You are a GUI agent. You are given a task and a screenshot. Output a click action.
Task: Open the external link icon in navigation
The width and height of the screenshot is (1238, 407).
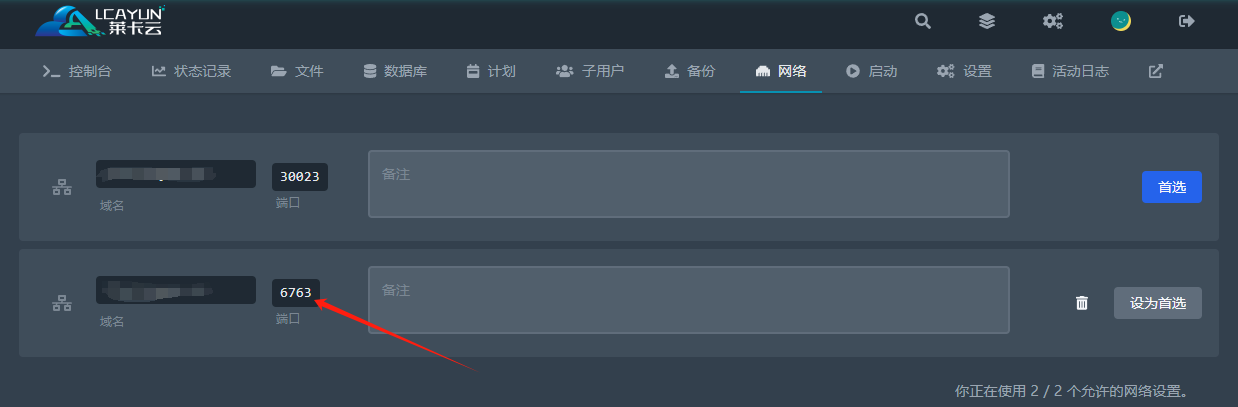1155,71
